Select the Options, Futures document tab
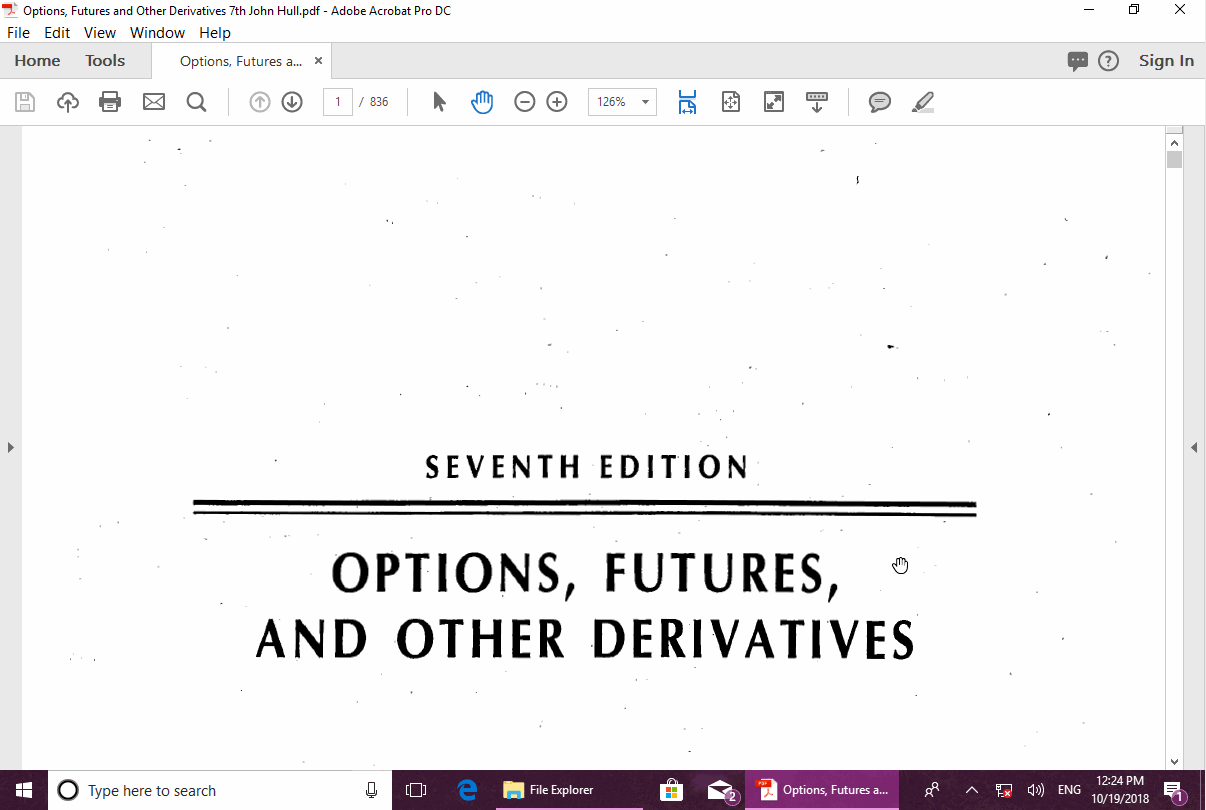The image size is (1206, 810). 241,61
